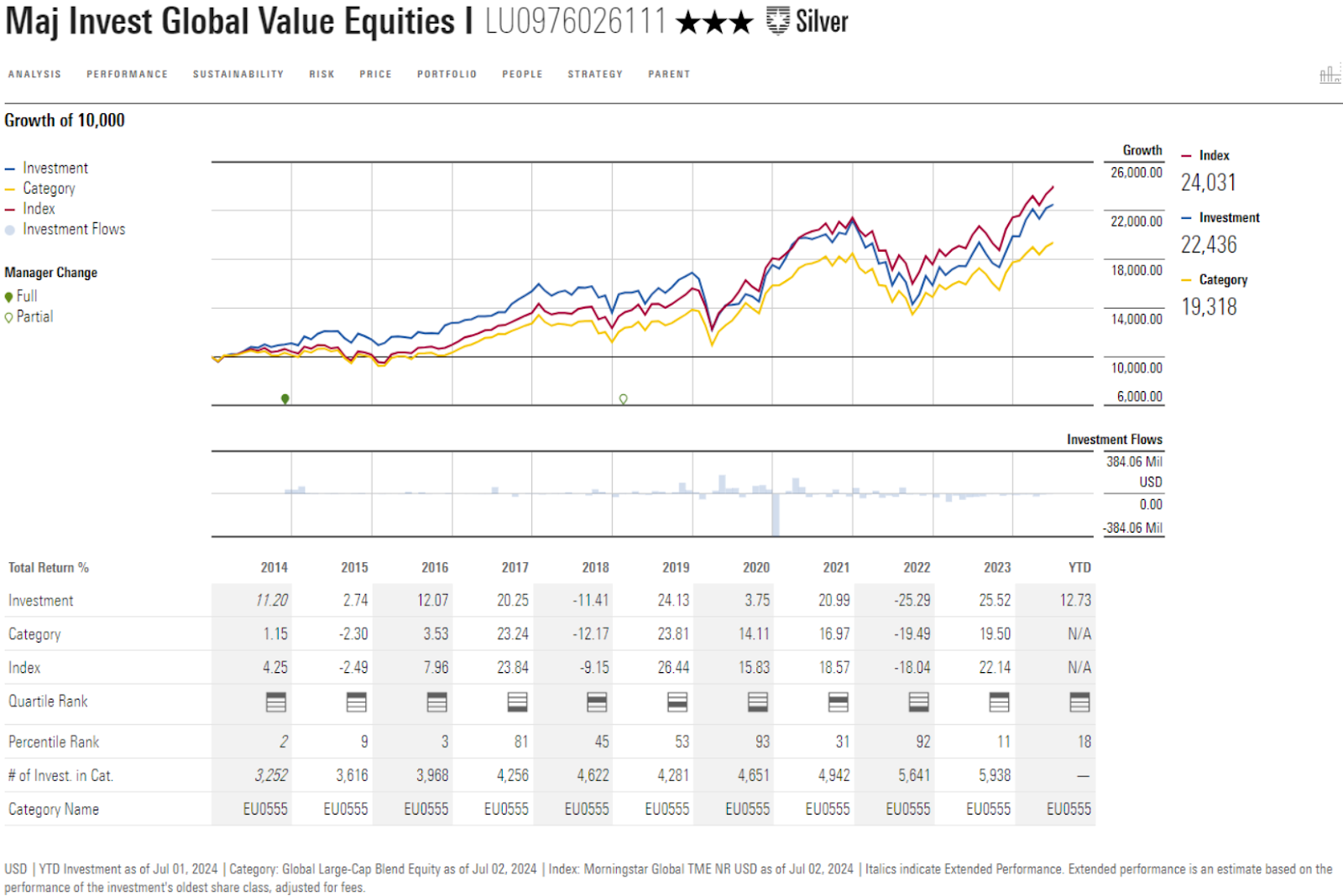Open the Analysis tab
The height and width of the screenshot is (896, 1343).
pos(34,75)
